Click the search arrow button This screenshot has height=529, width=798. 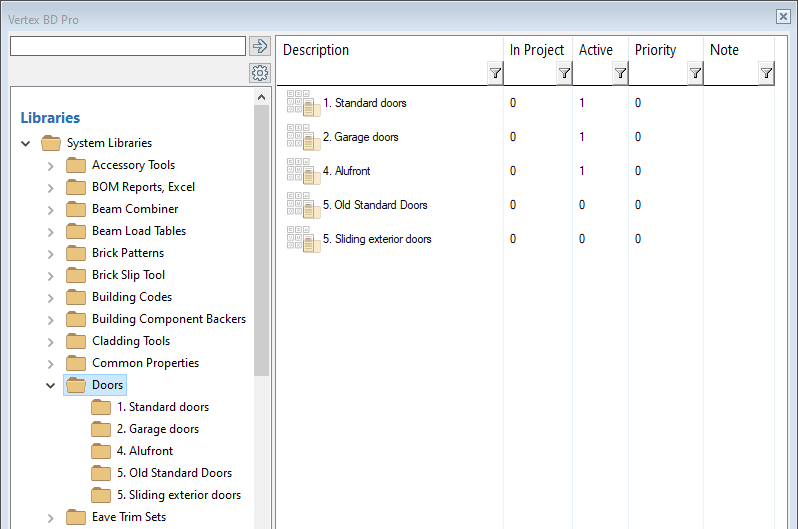pos(260,46)
